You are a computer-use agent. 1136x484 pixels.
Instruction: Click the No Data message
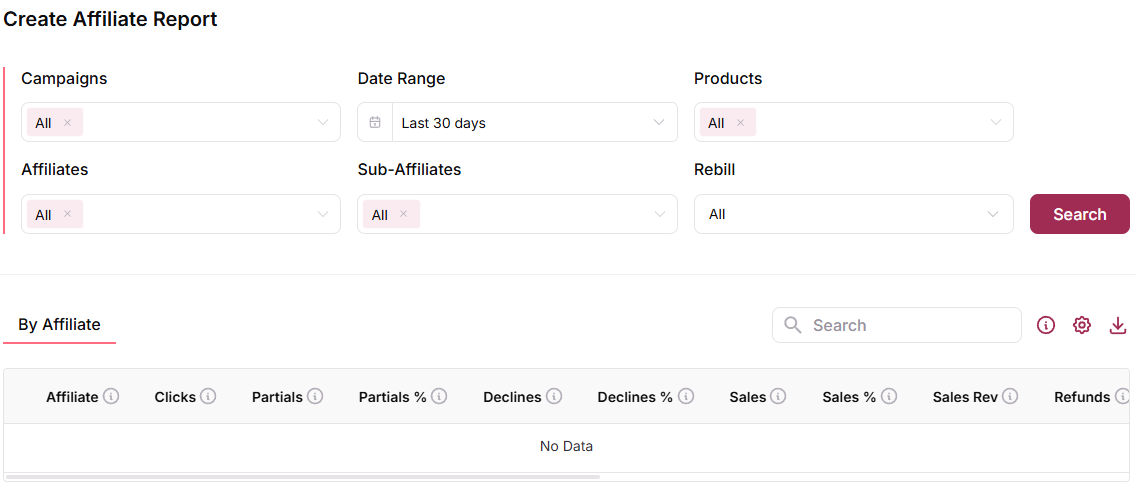coord(567,446)
